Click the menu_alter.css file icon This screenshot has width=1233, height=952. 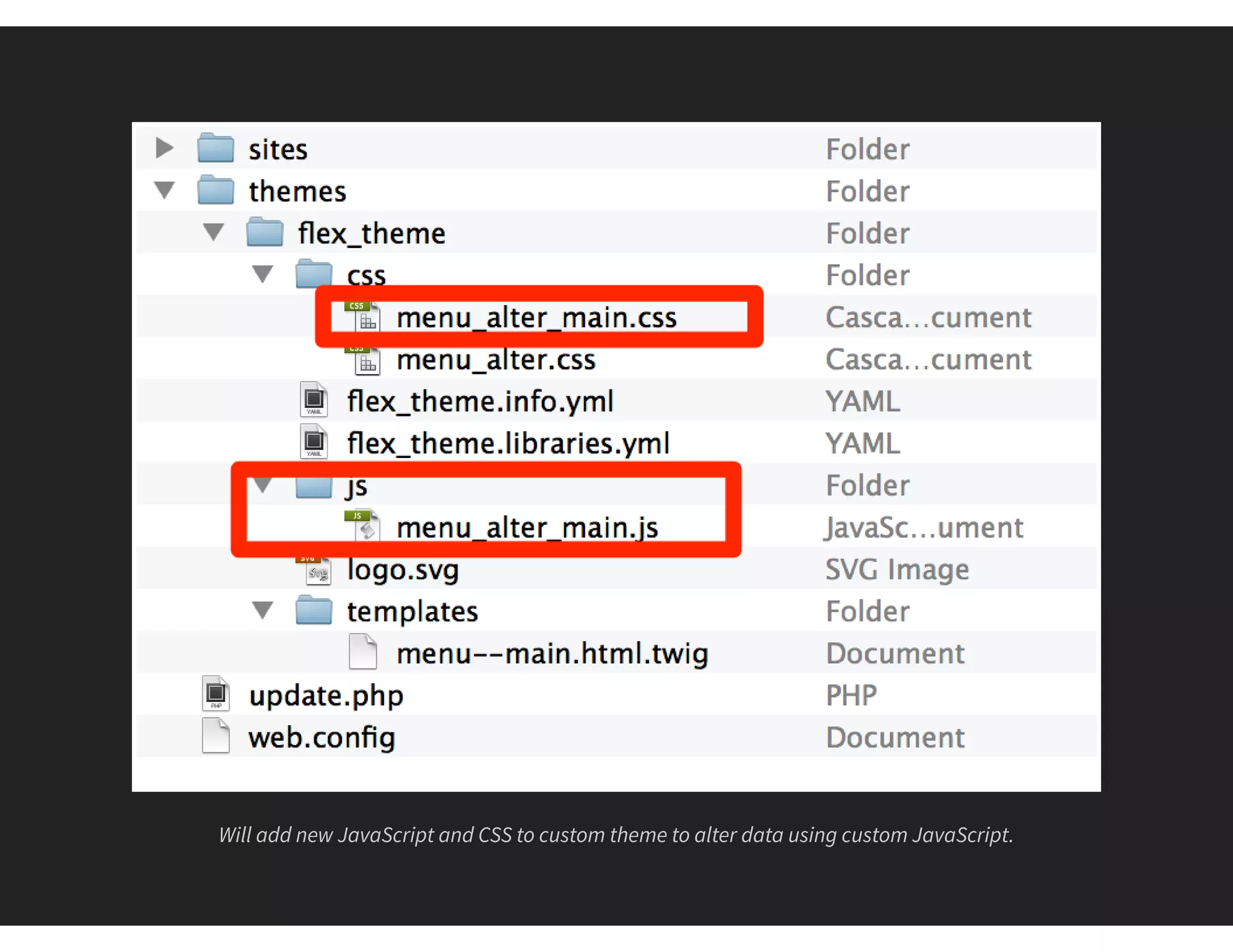point(362,360)
